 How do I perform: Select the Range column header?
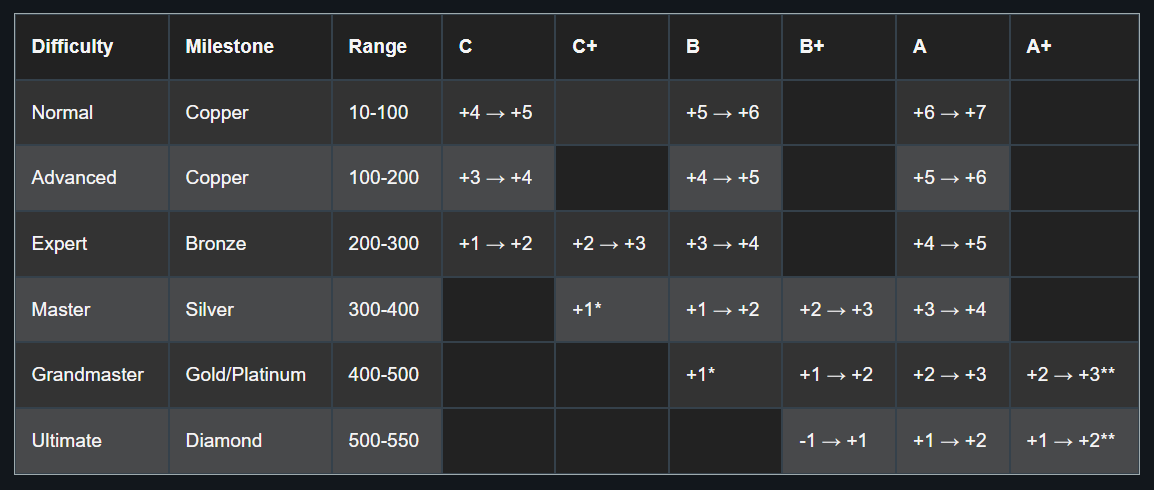coord(377,47)
